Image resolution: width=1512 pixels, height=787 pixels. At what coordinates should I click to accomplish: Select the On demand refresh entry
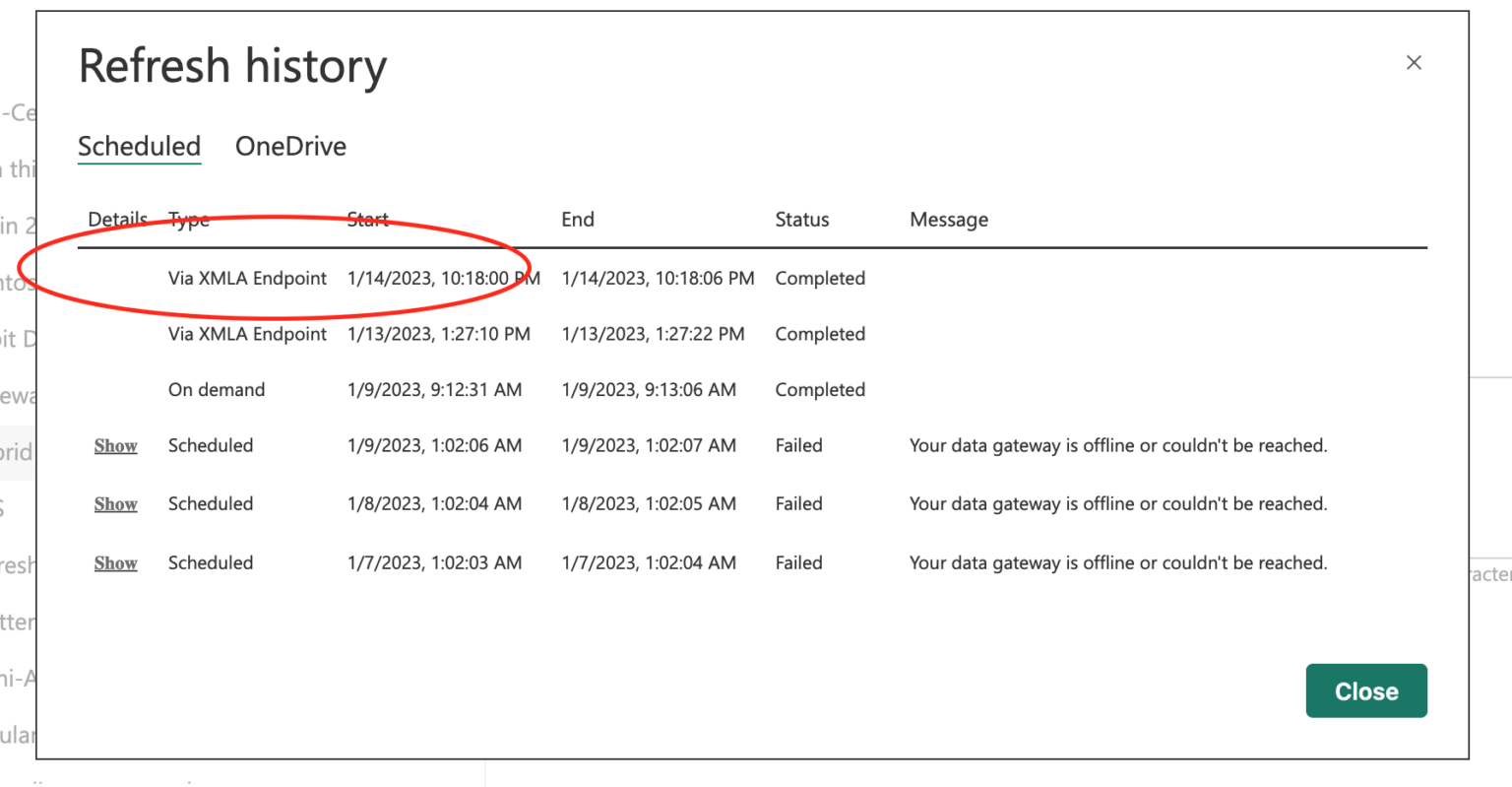pos(217,389)
